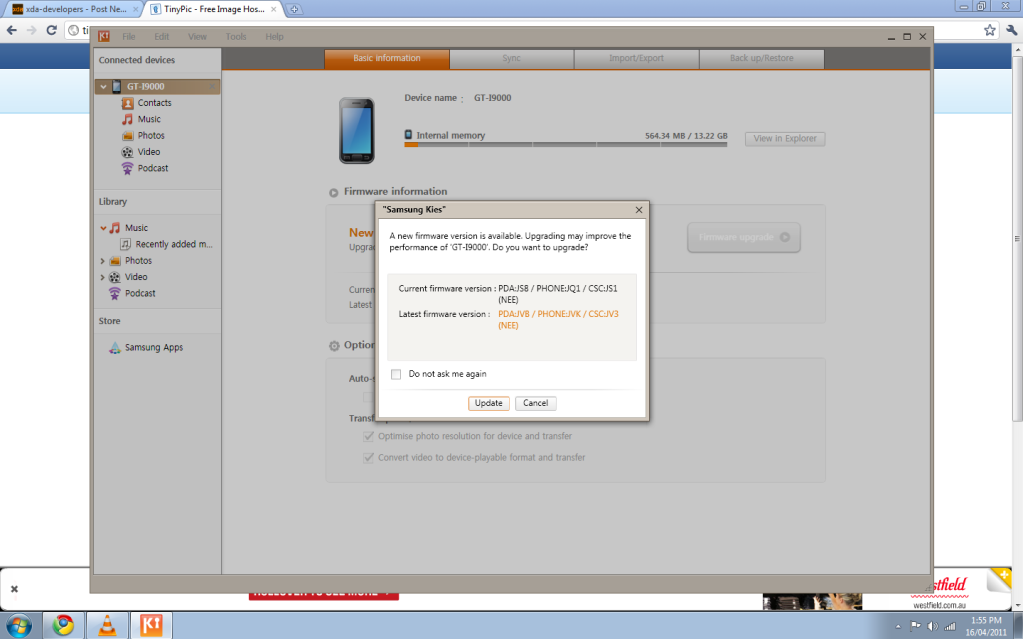Close the Samsung Kies firmware dialog
This screenshot has width=1023, height=639.
click(x=639, y=210)
